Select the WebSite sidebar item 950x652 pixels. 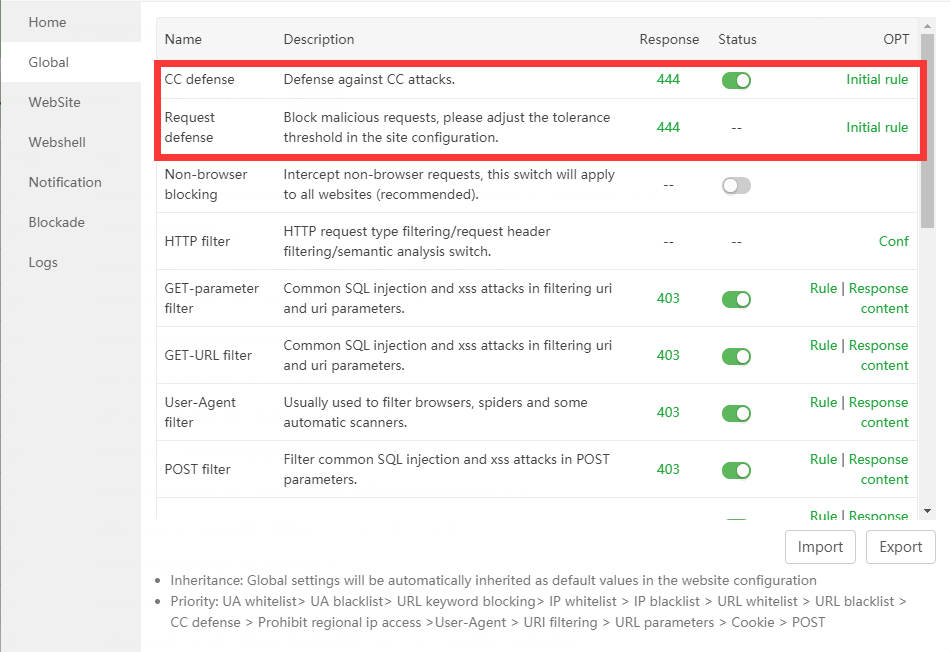54,102
